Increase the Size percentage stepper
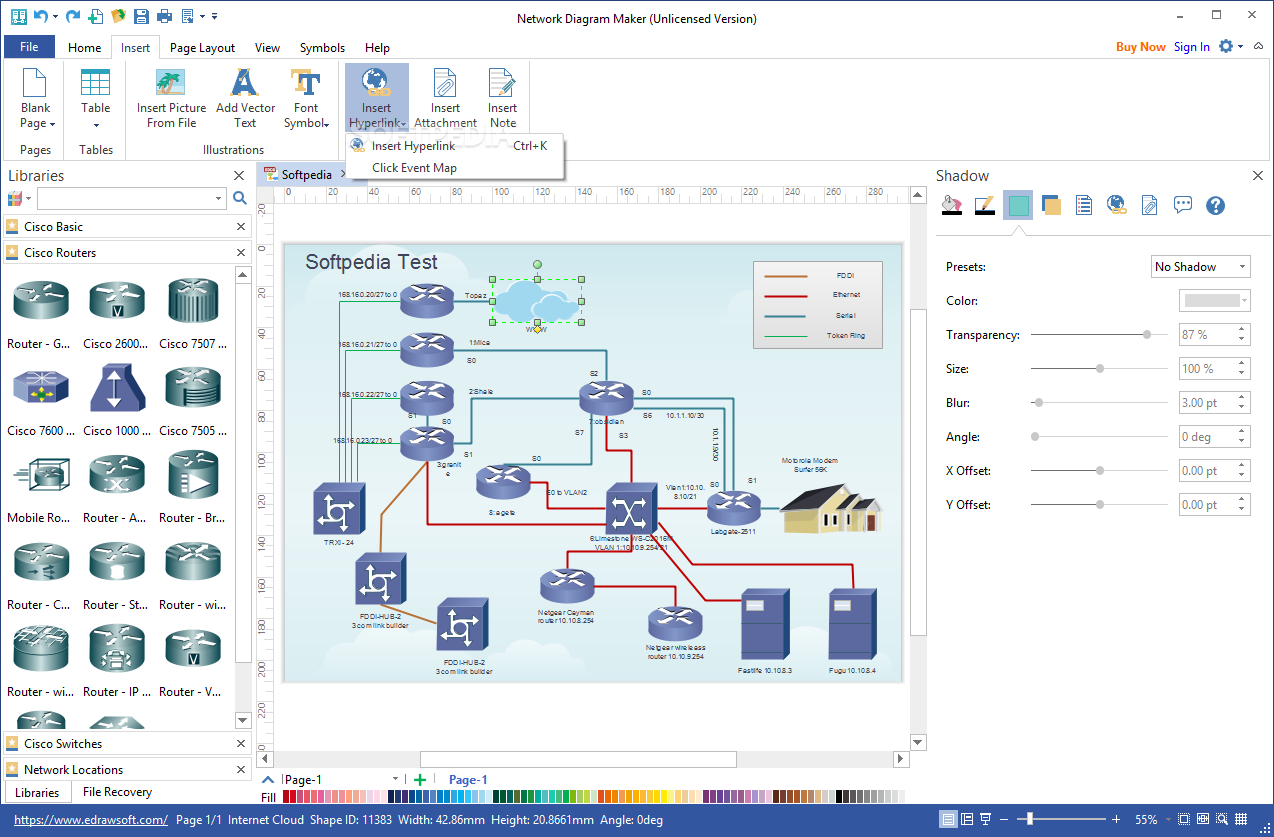 [1243, 364]
